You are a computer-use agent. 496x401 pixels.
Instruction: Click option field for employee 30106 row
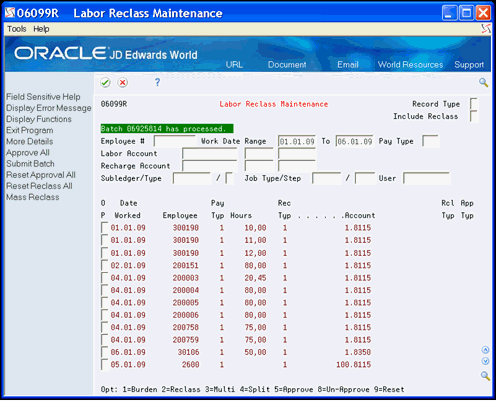[x=105, y=352]
